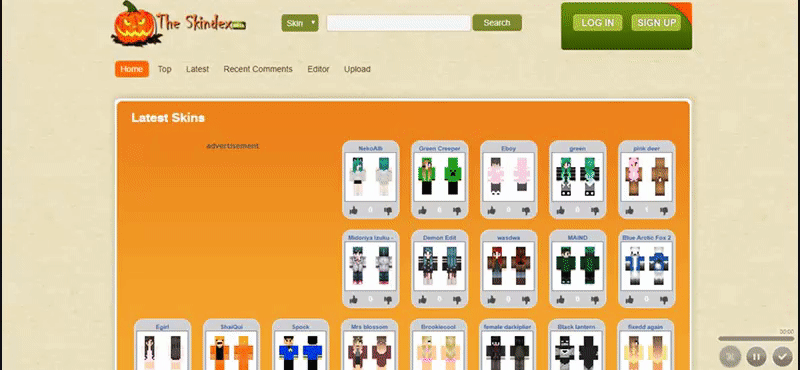Open The Skindex pumpkin logo
This screenshot has width=800, height=370.
[x=179, y=23]
